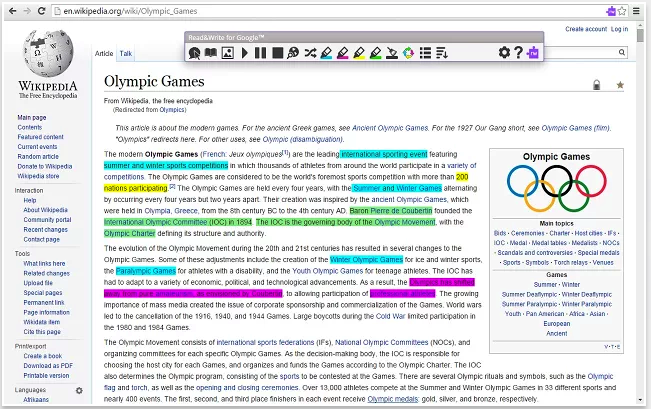Open Current events in the sidebar
The width and height of the screenshot is (651, 409).
[x=37, y=147]
